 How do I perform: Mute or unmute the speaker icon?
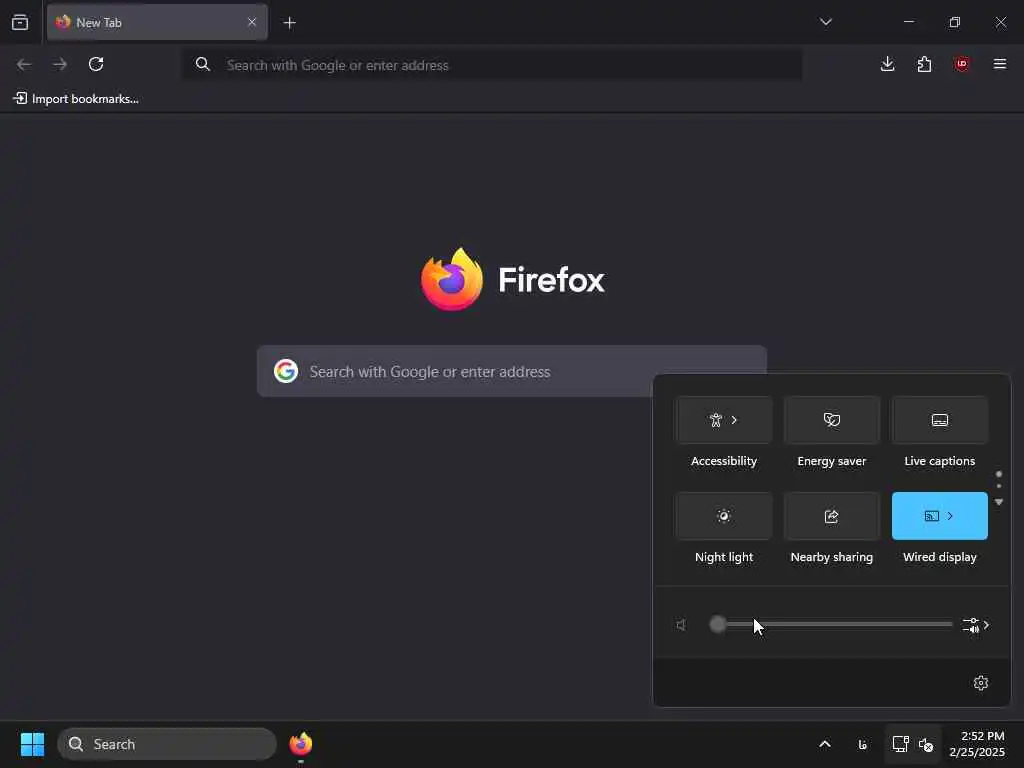[681, 625]
